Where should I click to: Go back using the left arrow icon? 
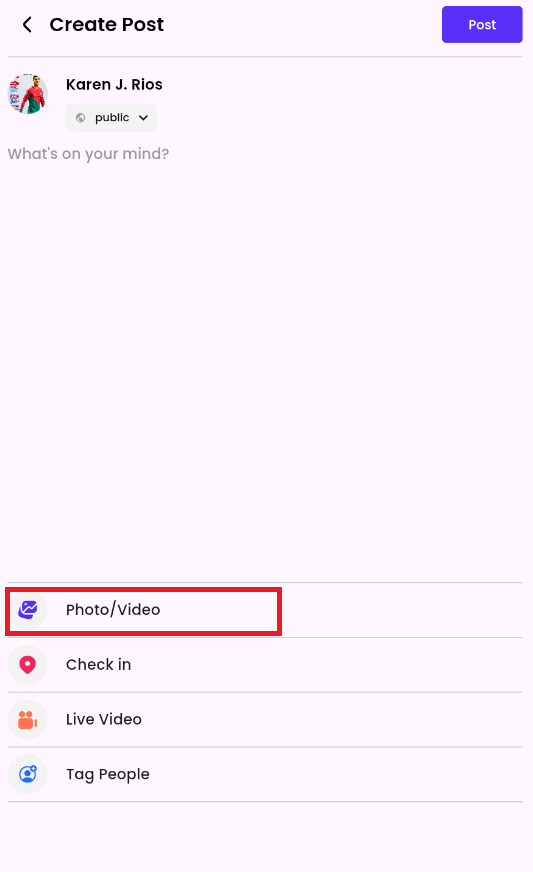tap(27, 24)
